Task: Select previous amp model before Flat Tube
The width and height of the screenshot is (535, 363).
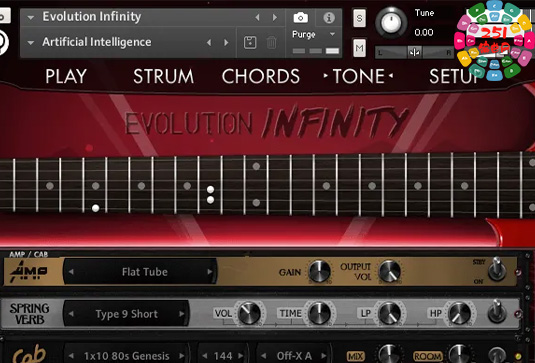Action: pyautogui.click(x=71, y=272)
